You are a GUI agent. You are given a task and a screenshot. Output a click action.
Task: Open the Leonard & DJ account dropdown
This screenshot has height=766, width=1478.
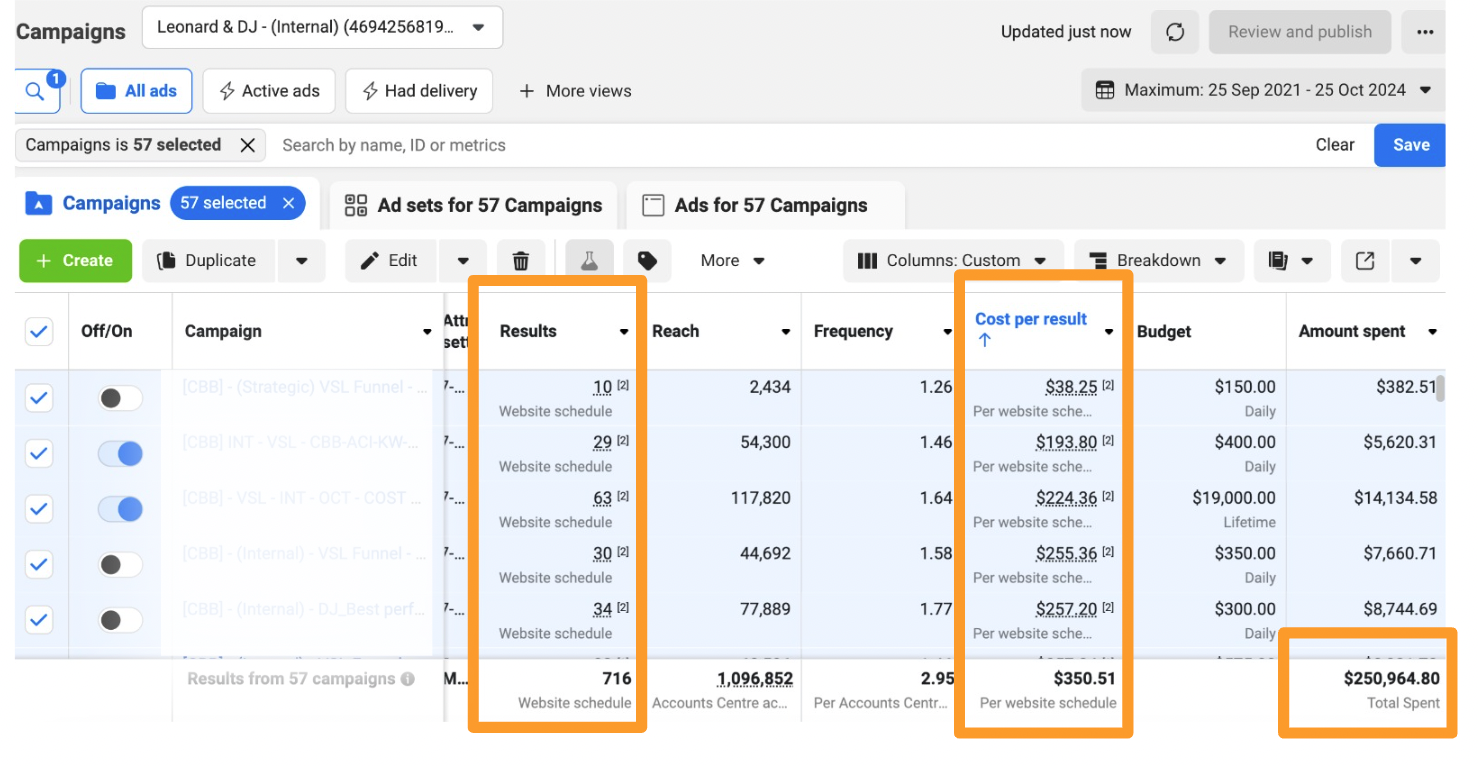(x=322, y=27)
